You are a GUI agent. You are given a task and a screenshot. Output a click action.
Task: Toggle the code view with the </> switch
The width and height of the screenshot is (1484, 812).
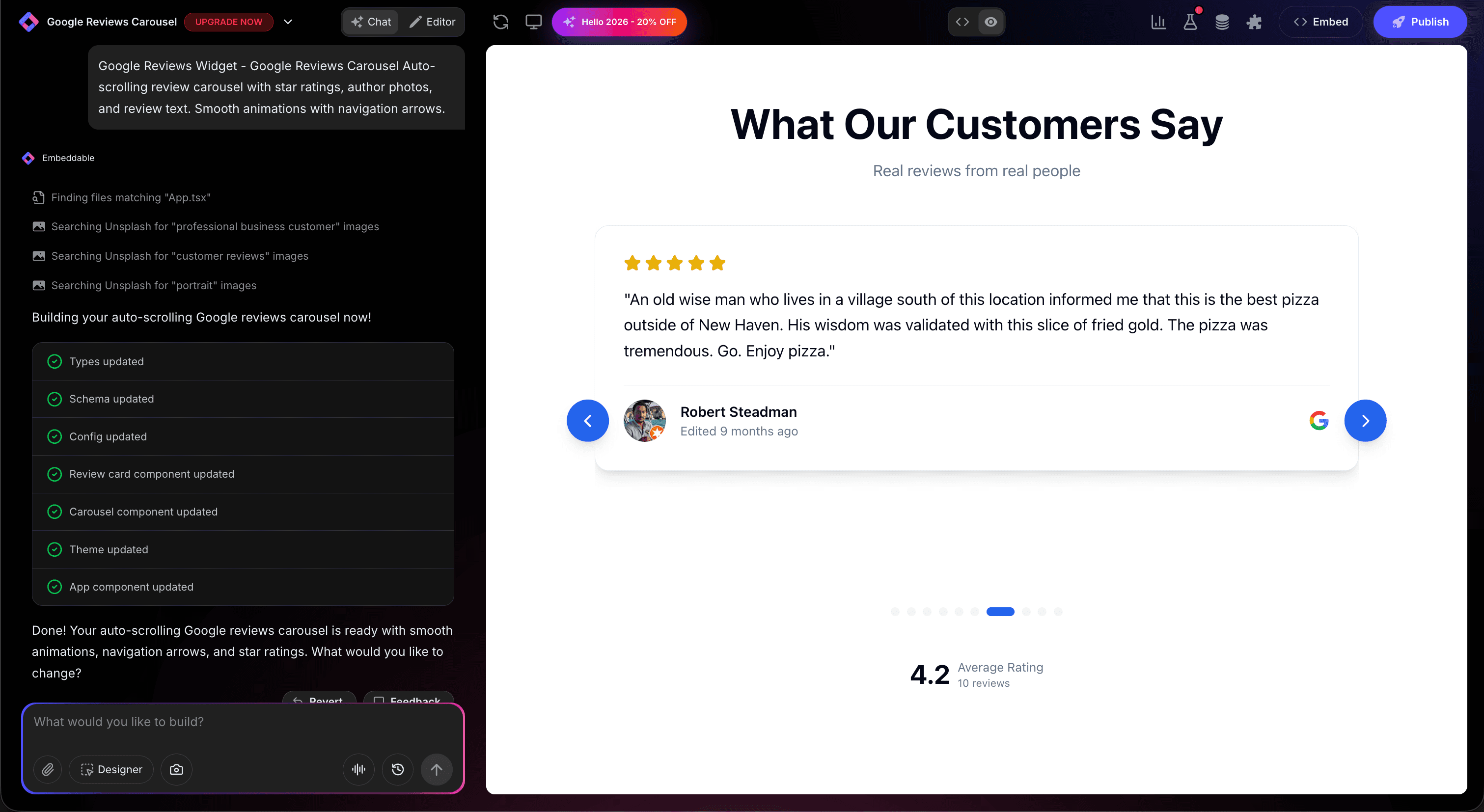pyautogui.click(x=962, y=21)
